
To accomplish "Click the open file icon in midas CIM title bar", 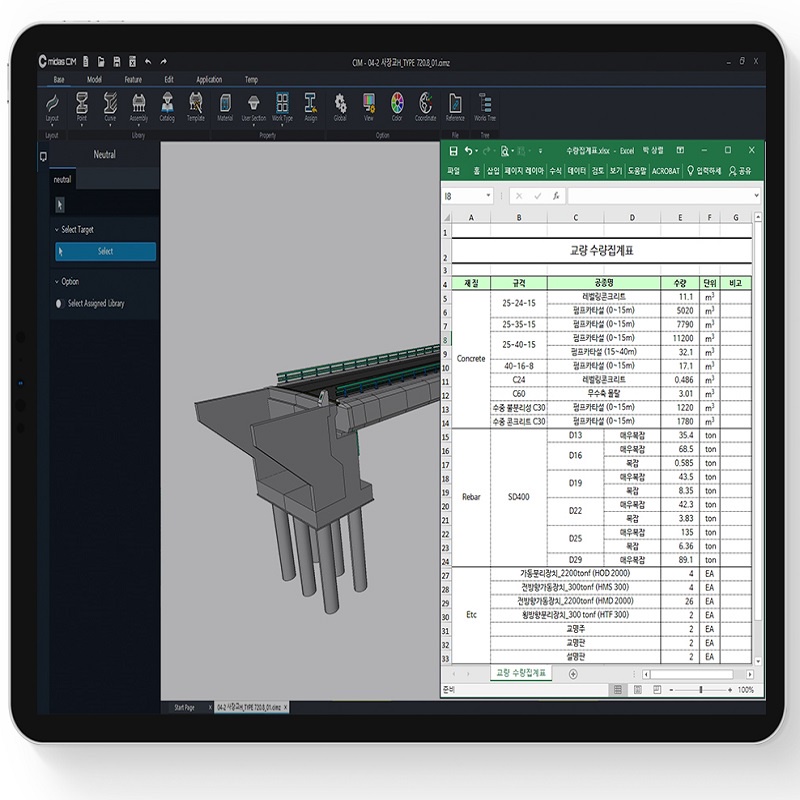I will coord(101,62).
